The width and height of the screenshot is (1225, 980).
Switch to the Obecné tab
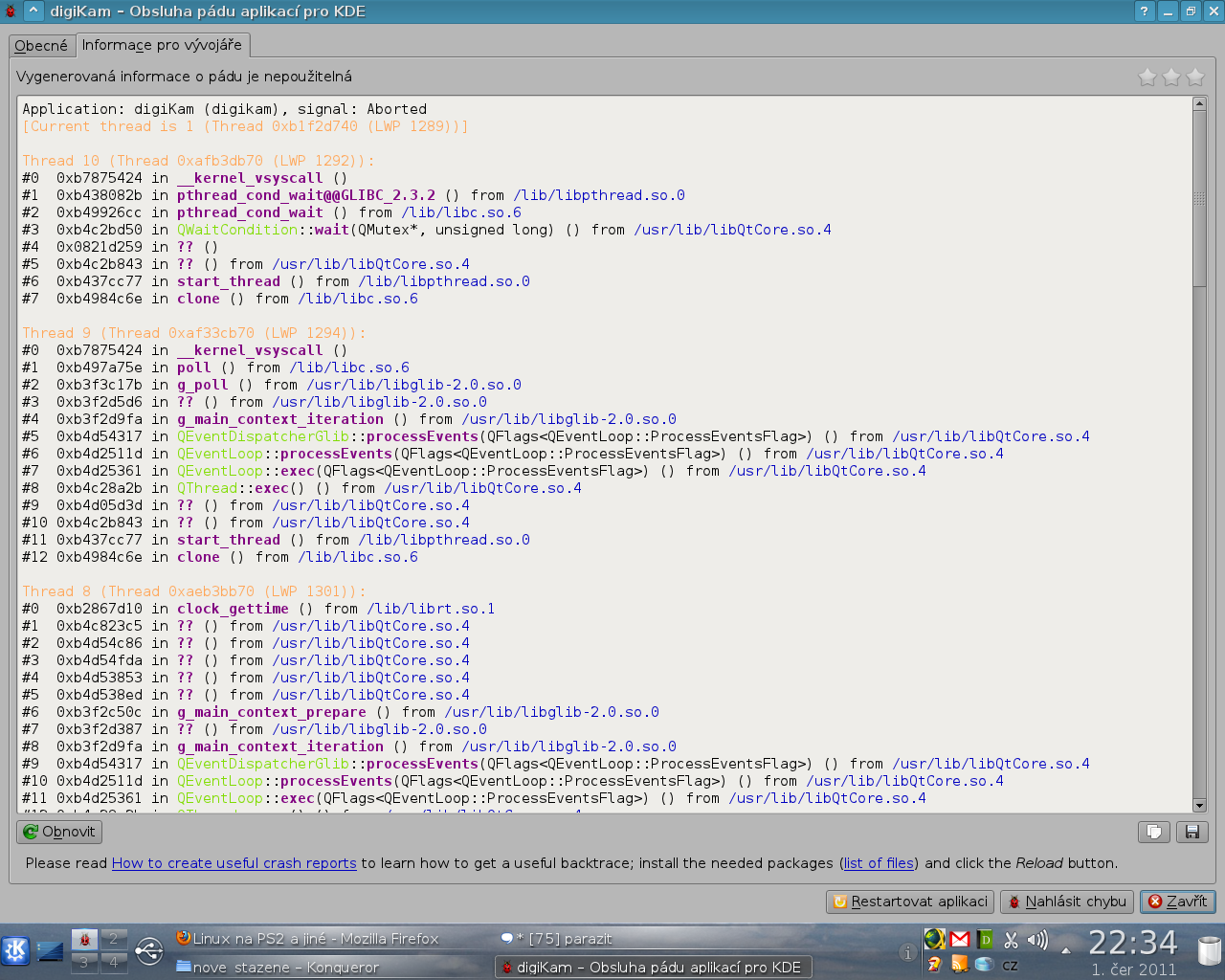pyautogui.click(x=41, y=46)
